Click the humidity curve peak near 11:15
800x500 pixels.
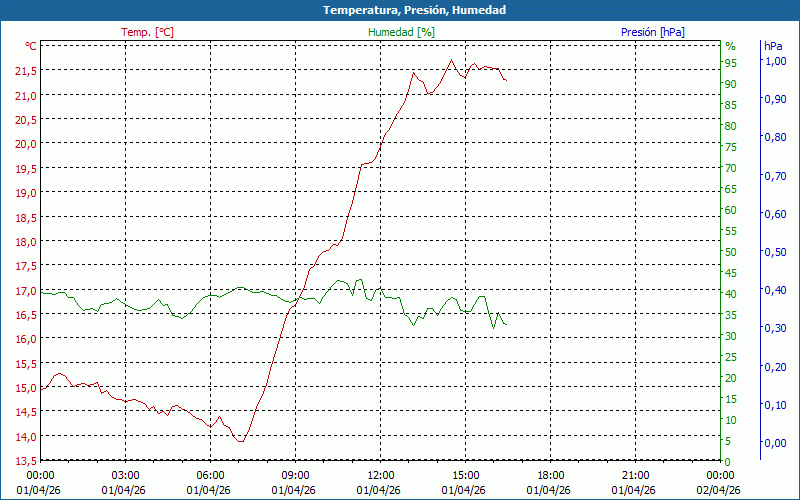click(x=360, y=280)
